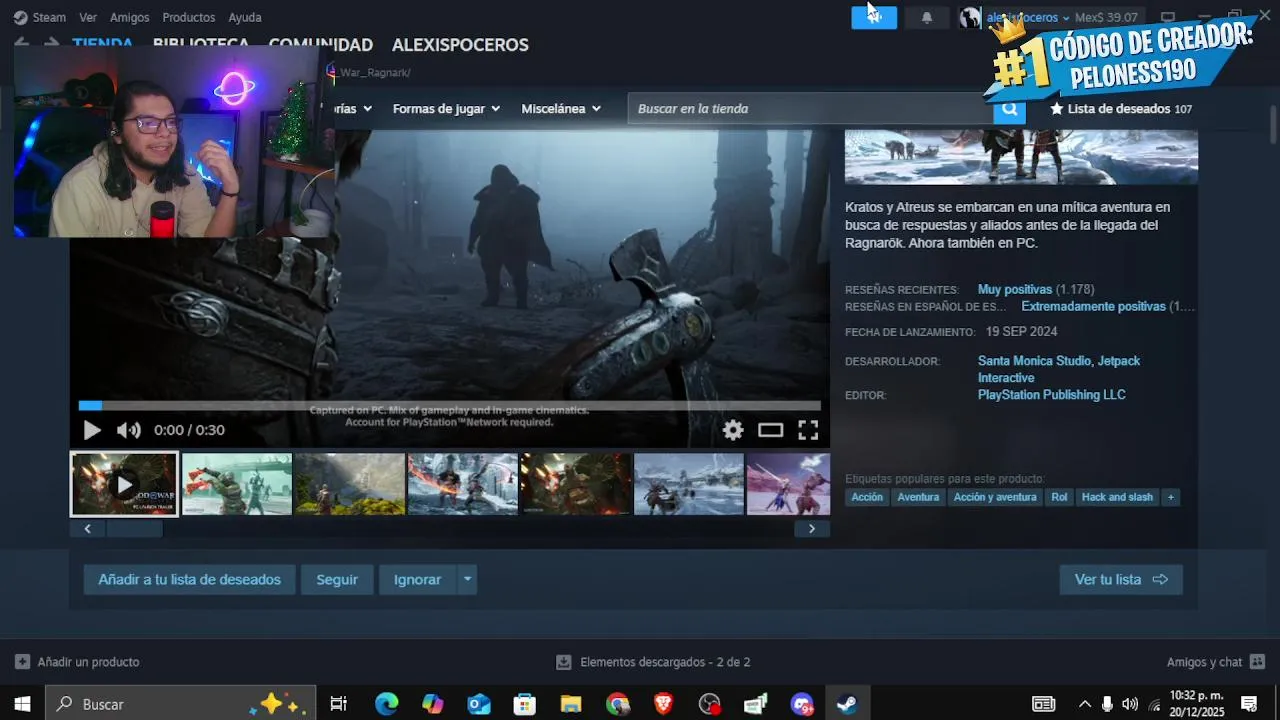Open Task View on the taskbar
The width and height of the screenshot is (1280, 720).
coord(338,704)
